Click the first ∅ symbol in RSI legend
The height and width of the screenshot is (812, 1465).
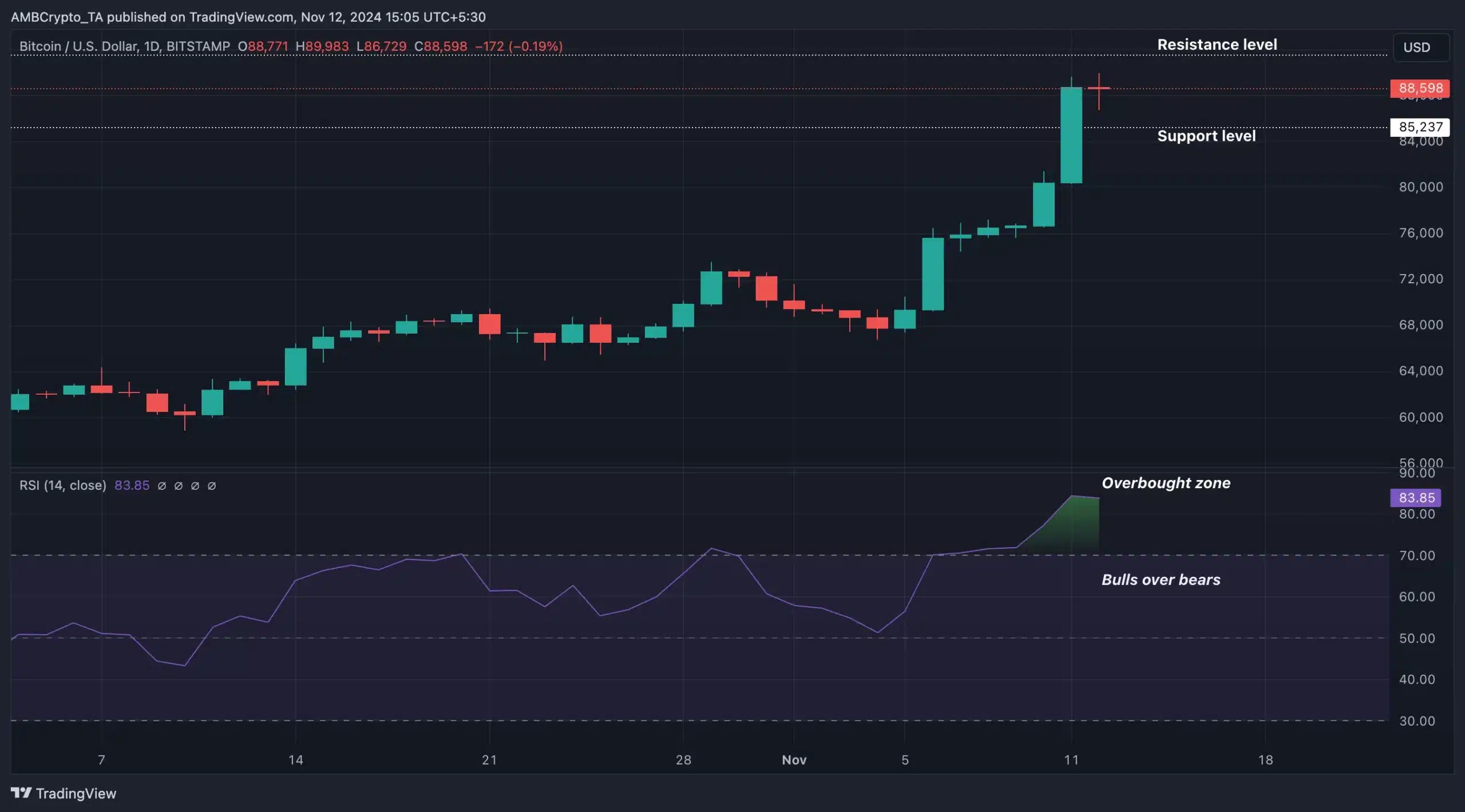(162, 486)
